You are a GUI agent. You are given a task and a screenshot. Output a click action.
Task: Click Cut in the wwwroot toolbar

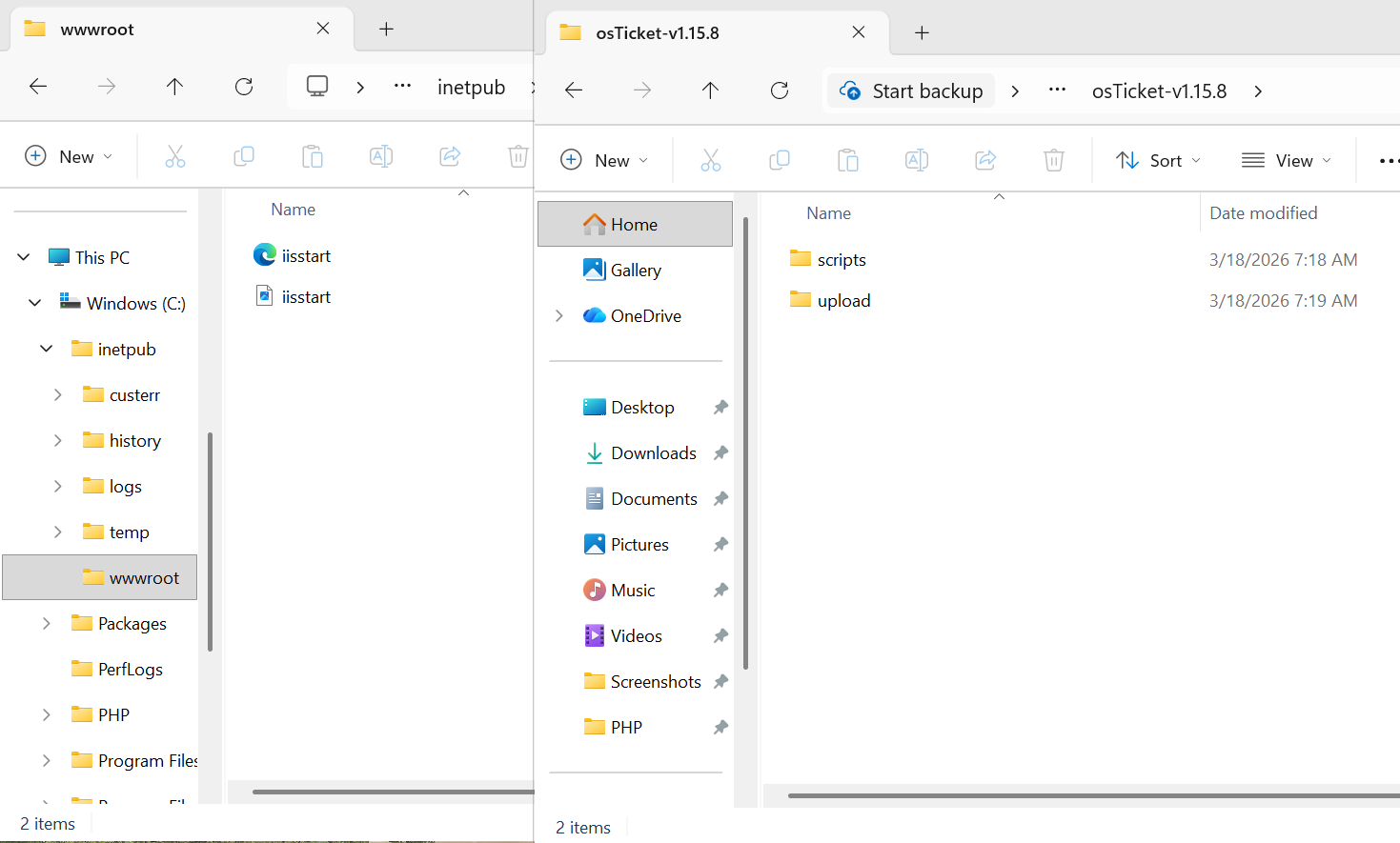pyautogui.click(x=175, y=156)
